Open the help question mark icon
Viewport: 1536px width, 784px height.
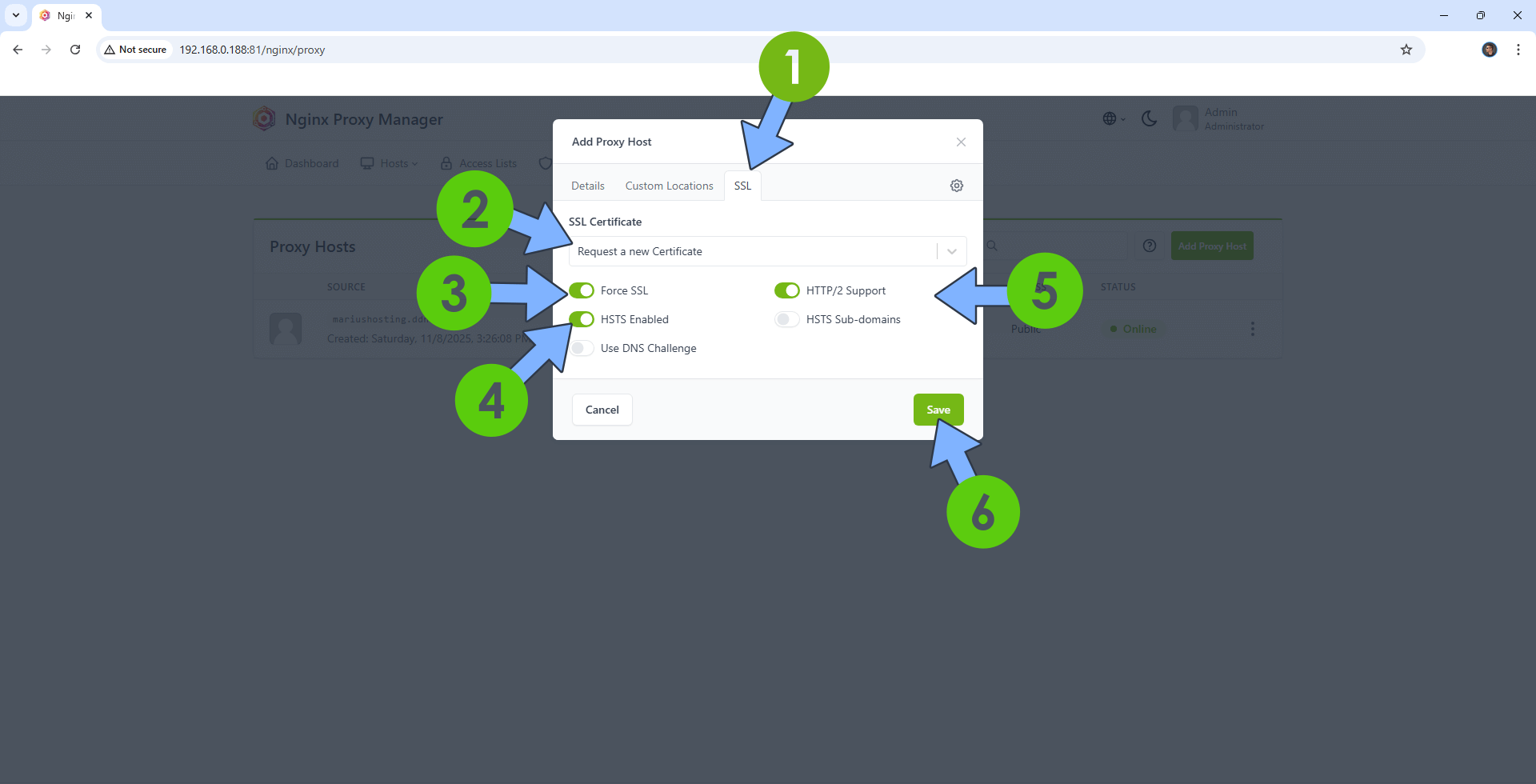point(1150,246)
